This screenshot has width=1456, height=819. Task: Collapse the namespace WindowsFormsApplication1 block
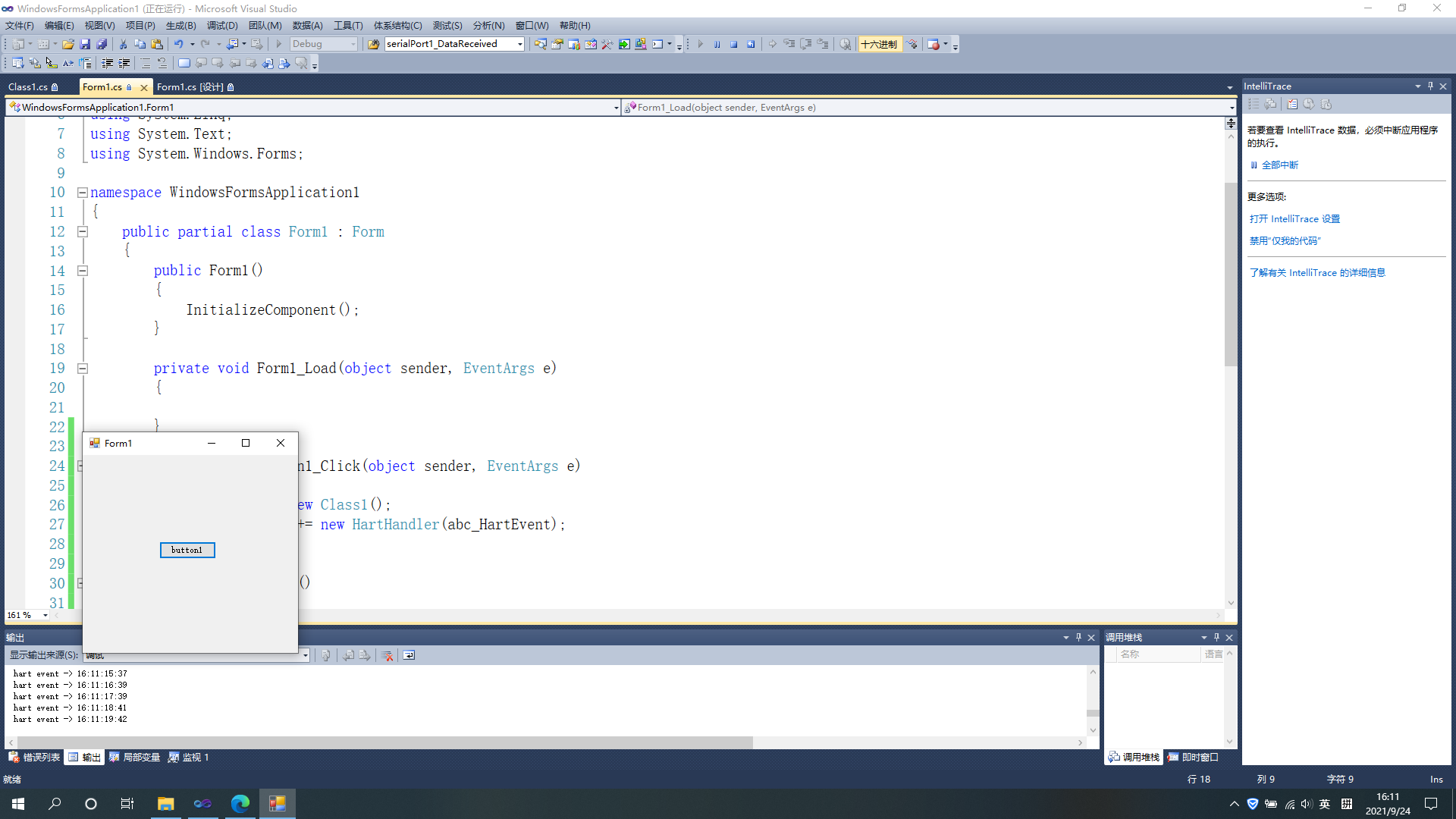[83, 193]
